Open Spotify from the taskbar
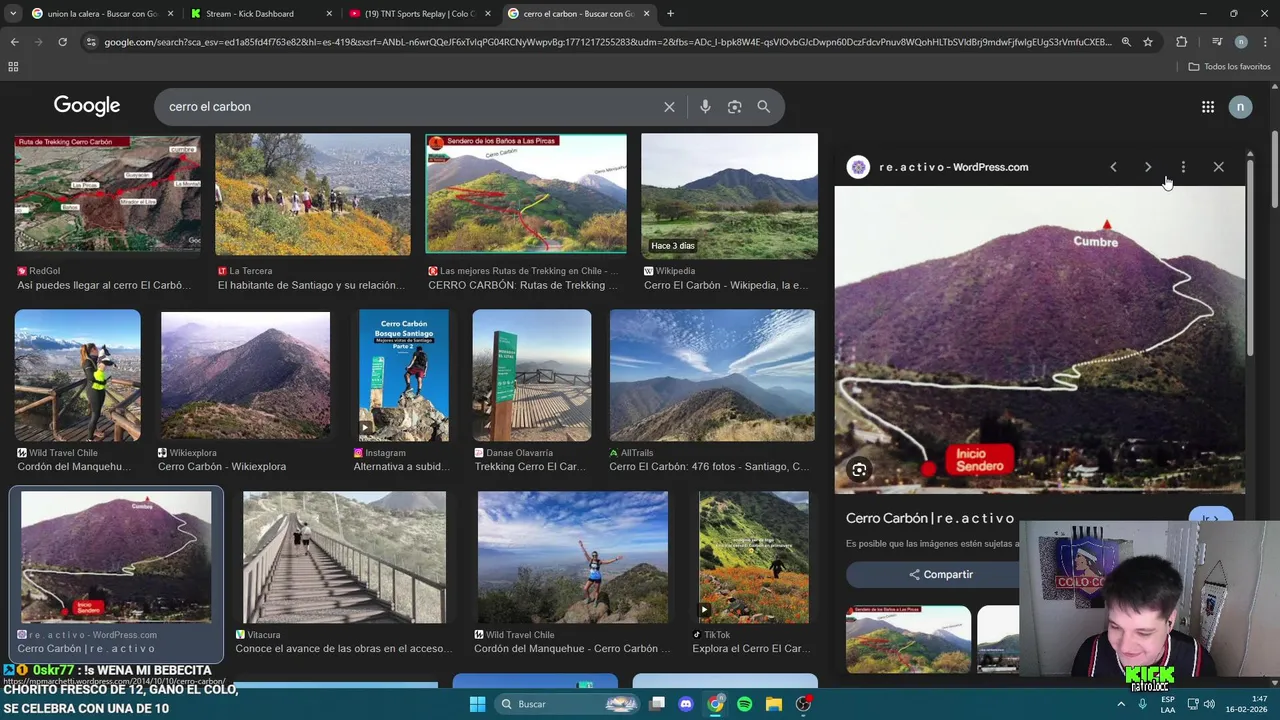Screen dimensions: 1280x720 pyautogui.click(x=744, y=704)
